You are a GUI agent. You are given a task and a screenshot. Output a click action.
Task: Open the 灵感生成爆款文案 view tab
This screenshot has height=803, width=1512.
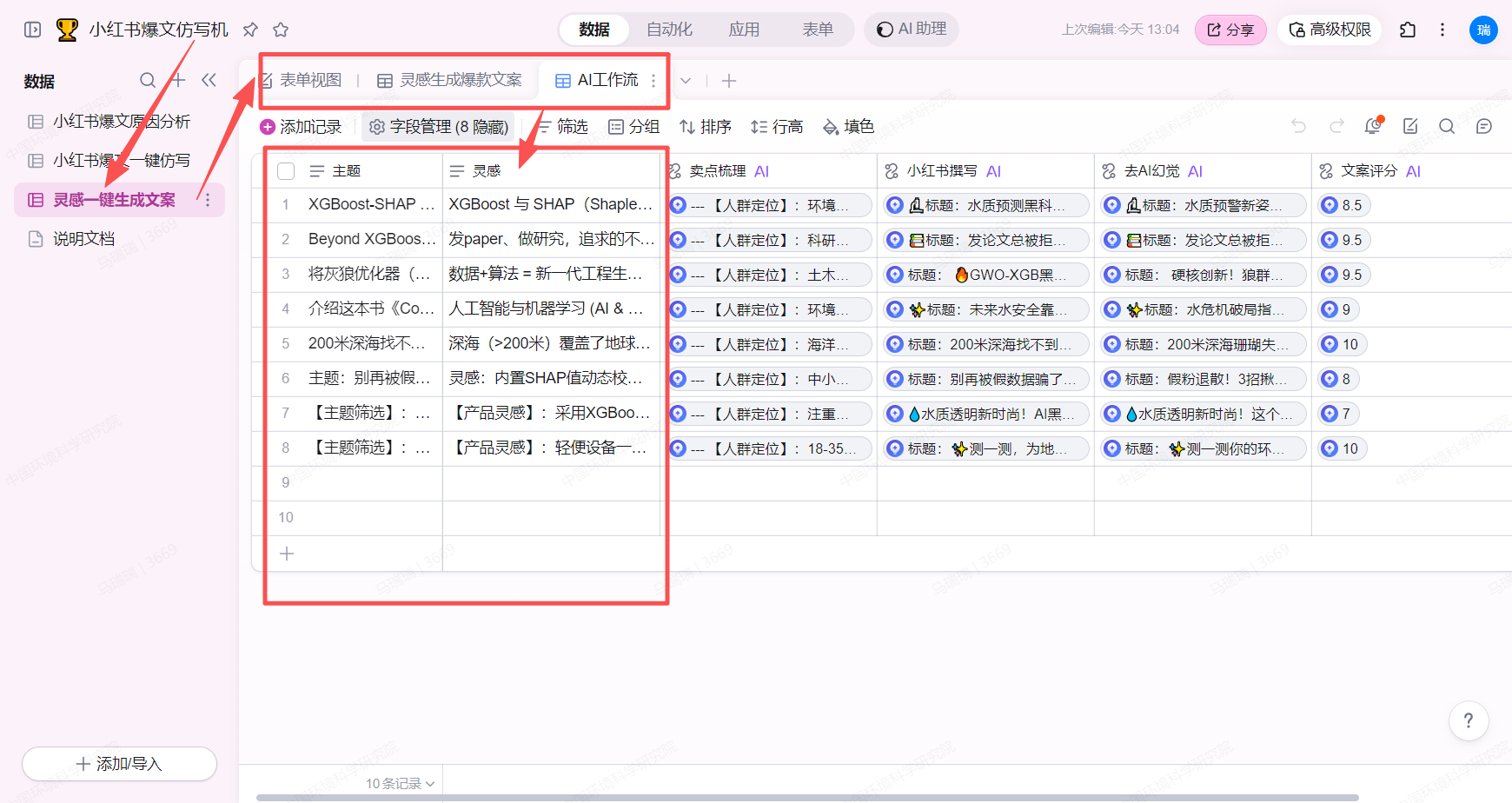click(450, 81)
